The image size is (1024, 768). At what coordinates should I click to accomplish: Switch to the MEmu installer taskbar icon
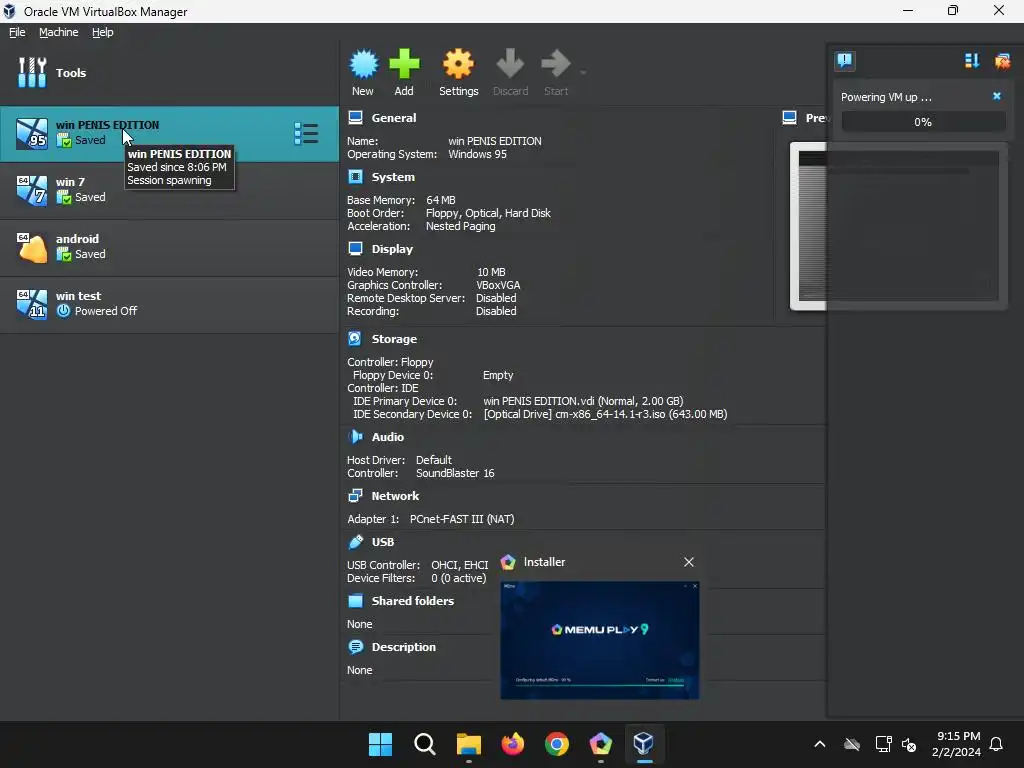coord(600,744)
